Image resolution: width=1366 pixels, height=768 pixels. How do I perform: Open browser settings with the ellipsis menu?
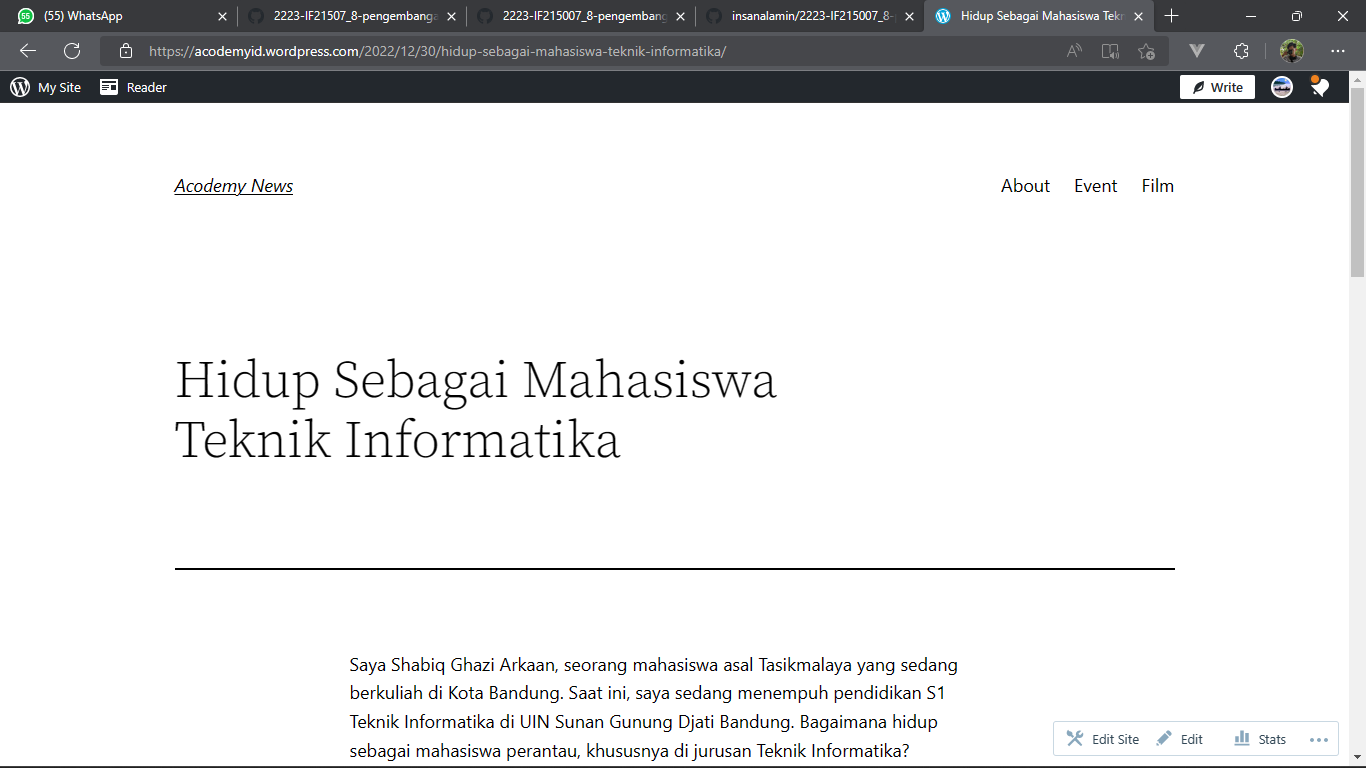coord(1338,51)
